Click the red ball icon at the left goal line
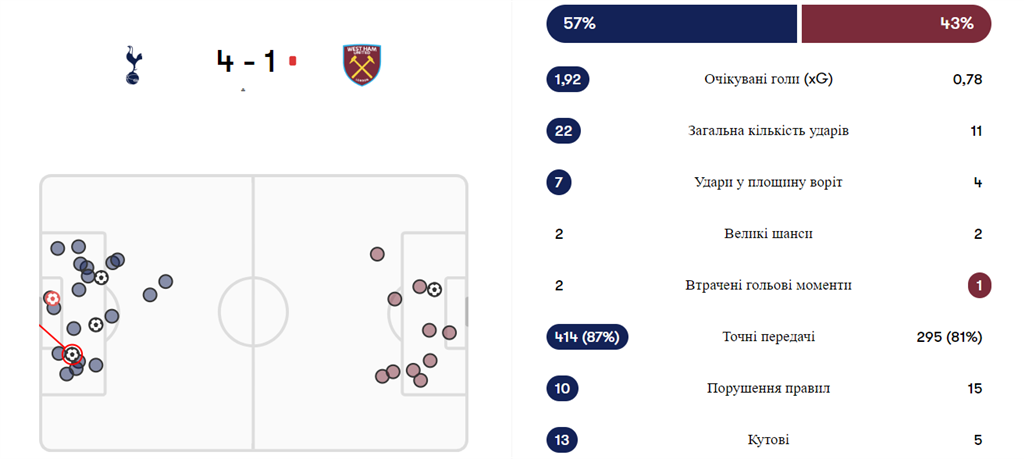This screenshot has width=1024, height=459. point(52,298)
